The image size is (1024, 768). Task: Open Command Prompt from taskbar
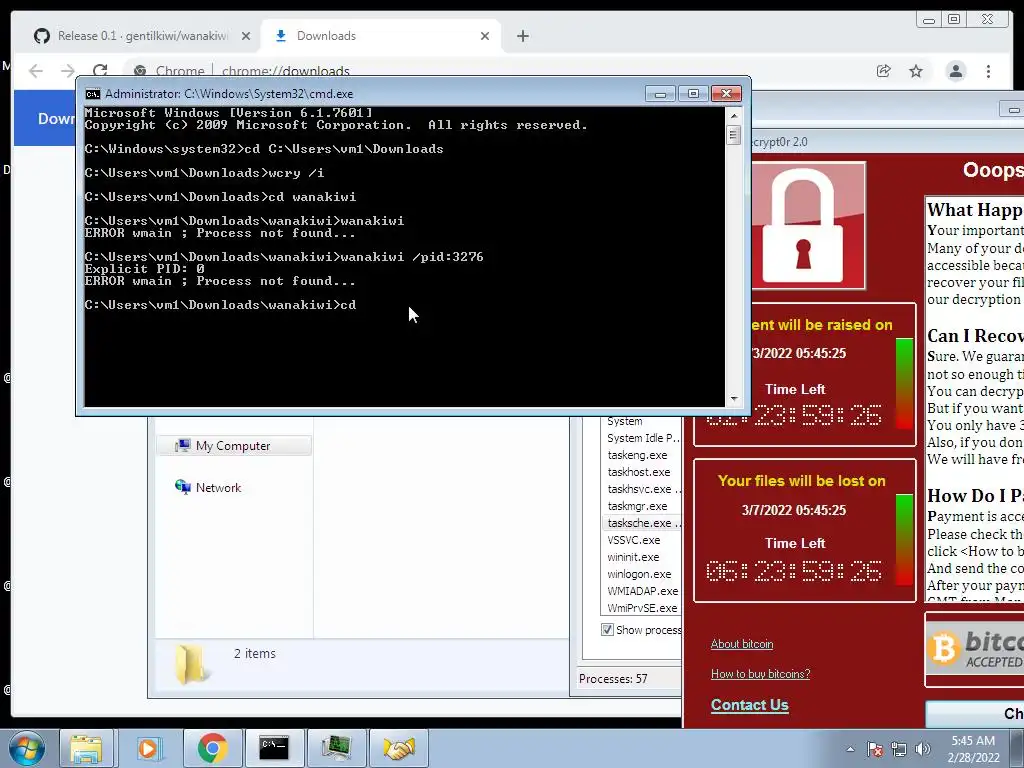coord(274,748)
